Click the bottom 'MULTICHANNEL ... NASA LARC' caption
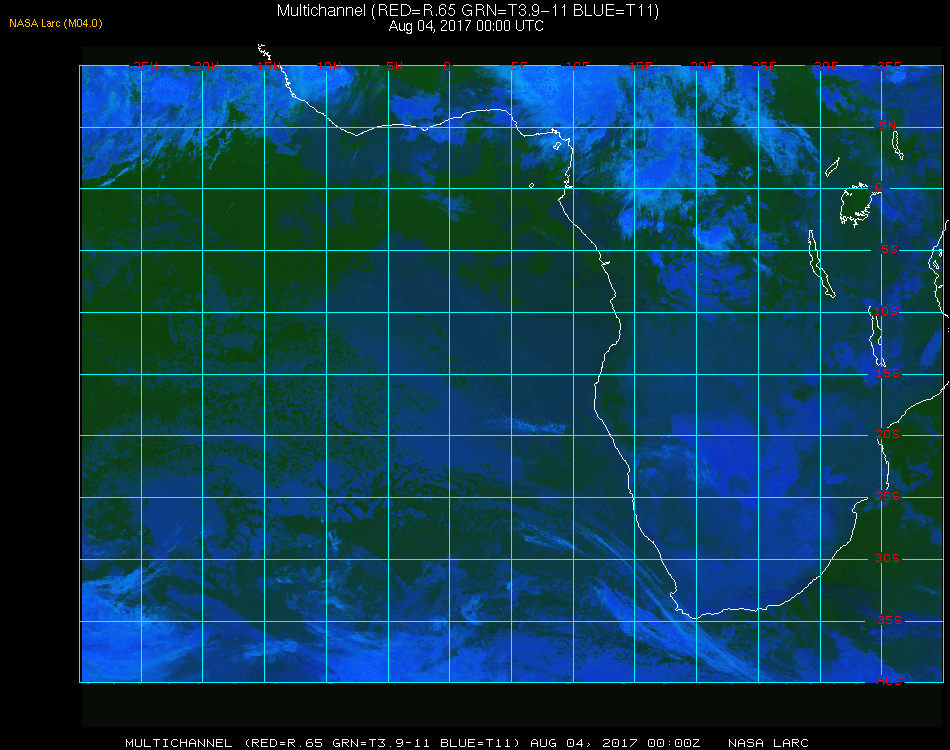950x750 pixels. [x=467, y=743]
